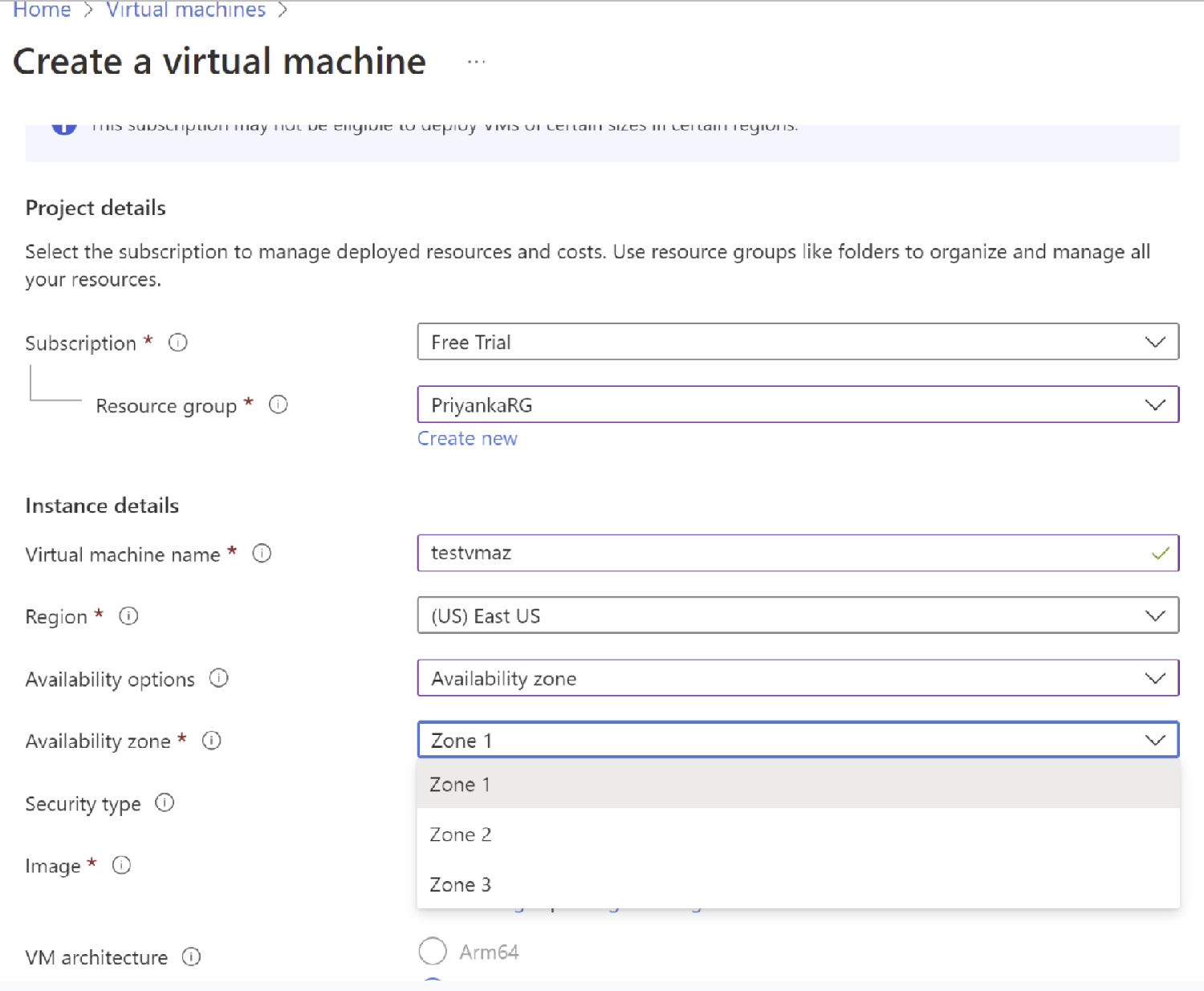Open the ellipsis menu beside page title
This screenshot has width=1204, height=991.
(x=476, y=62)
